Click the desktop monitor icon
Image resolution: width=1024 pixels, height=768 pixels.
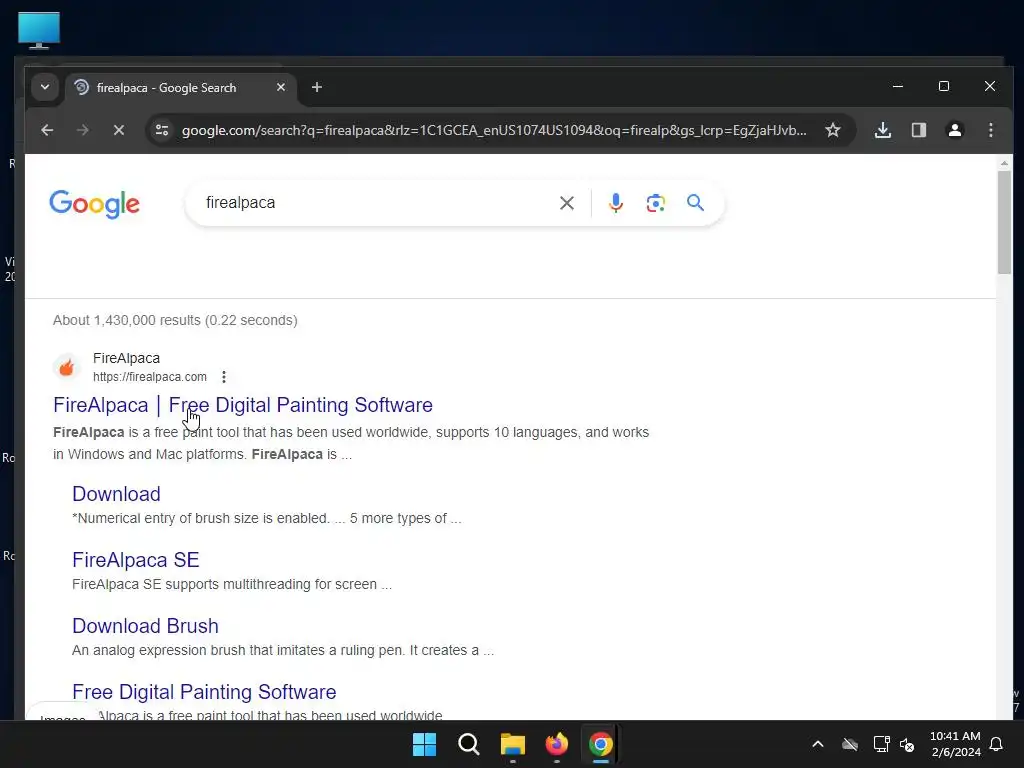click(39, 30)
